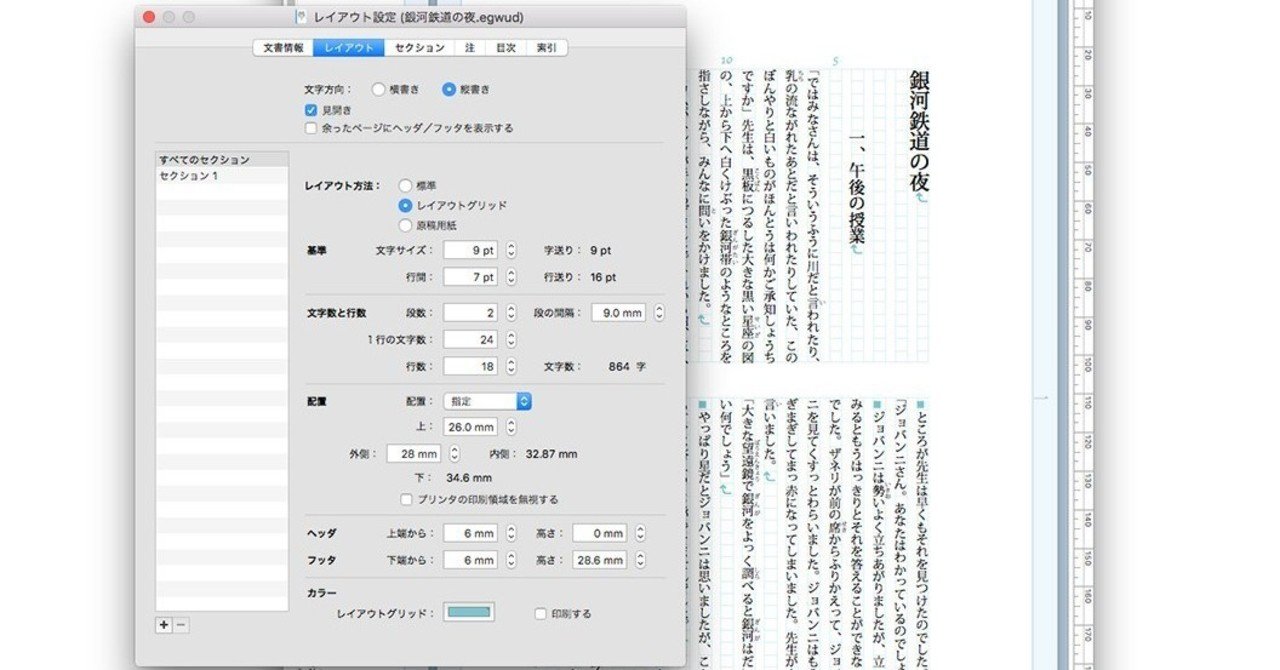This screenshot has height=670, width=1280.
Task: Toggle the 見開き checkbox
Action: click(312, 109)
